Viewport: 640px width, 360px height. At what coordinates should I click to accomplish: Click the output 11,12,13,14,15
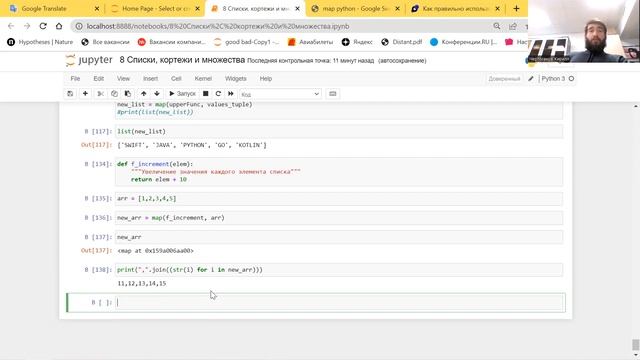point(142,283)
